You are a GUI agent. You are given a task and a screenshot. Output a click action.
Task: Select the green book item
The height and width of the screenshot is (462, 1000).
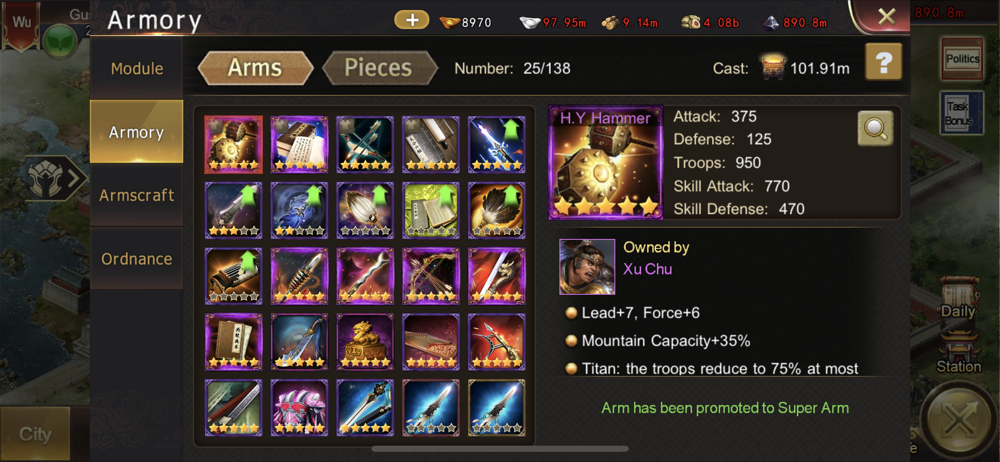coord(430,210)
